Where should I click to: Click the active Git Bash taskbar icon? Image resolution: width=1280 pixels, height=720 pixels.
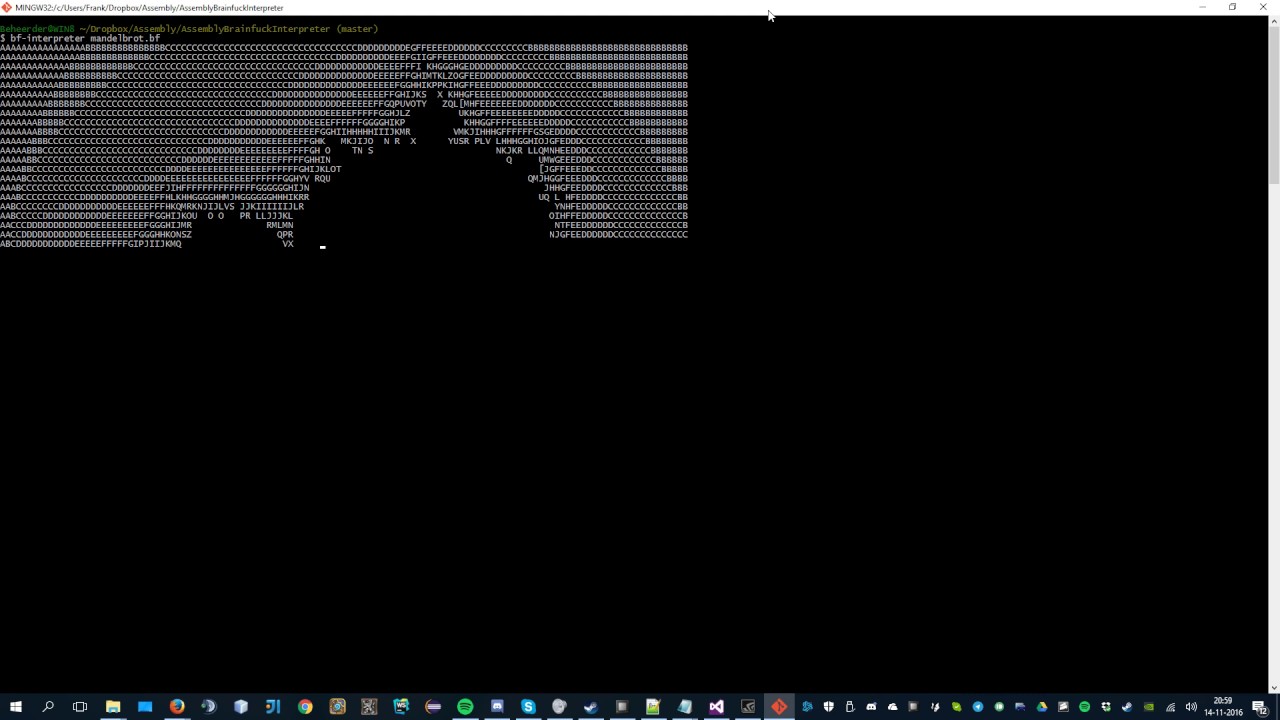[x=779, y=707]
